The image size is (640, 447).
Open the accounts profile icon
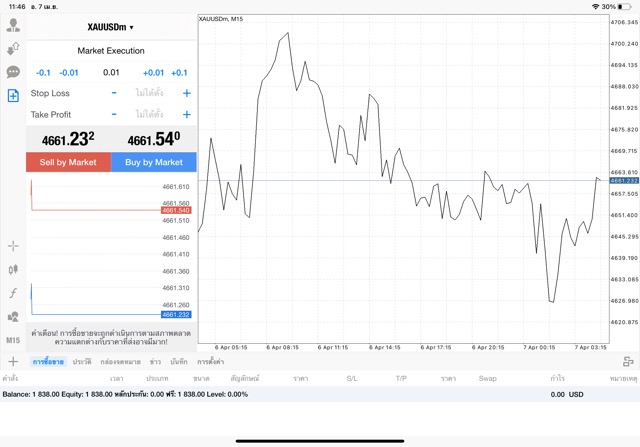coord(13,26)
